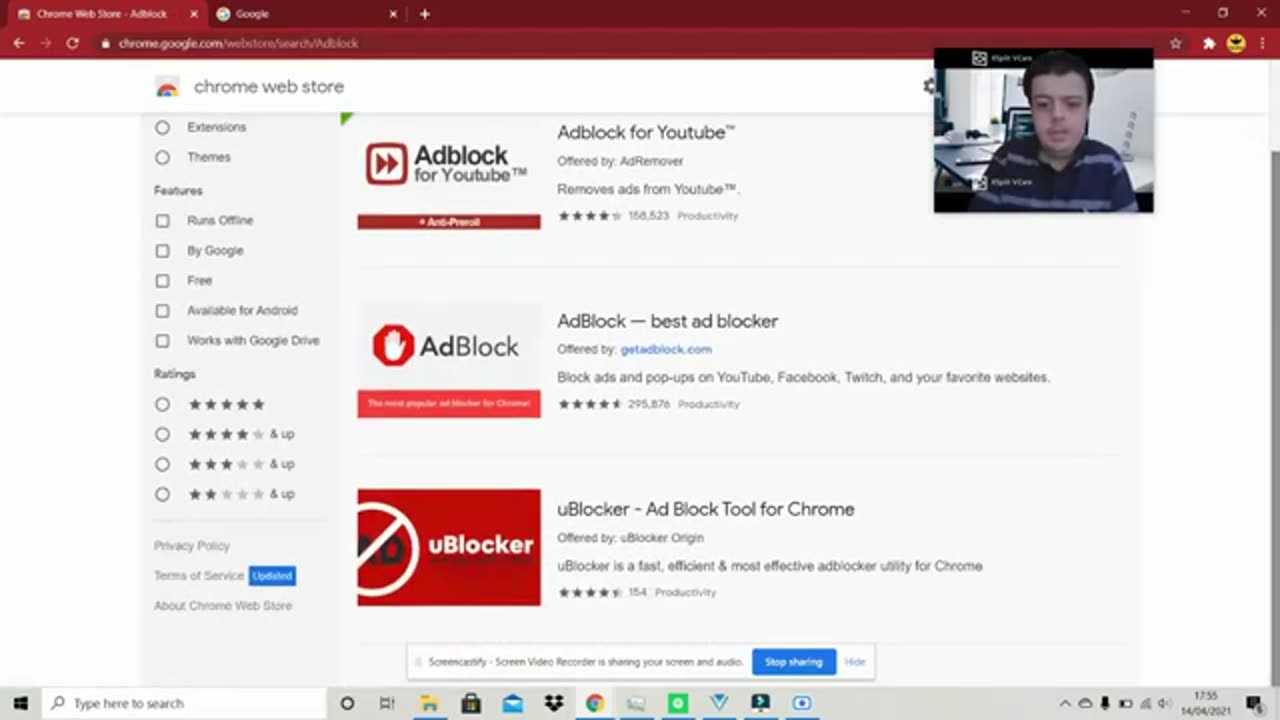Open the Chrome extensions puzzle icon
The height and width of the screenshot is (720, 1280).
pyautogui.click(x=1208, y=43)
